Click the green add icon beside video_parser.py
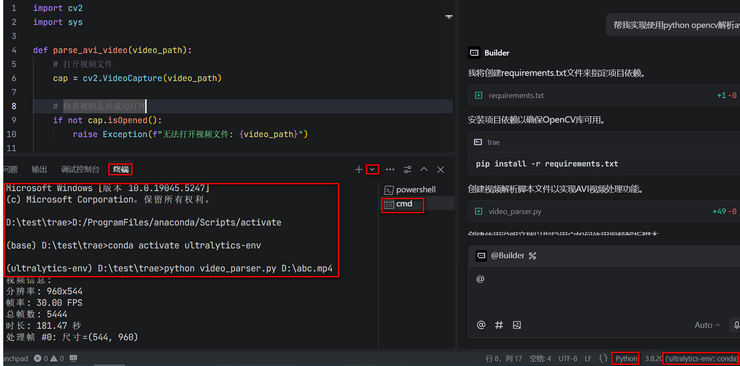This screenshot has width=740, height=366. coord(479,211)
